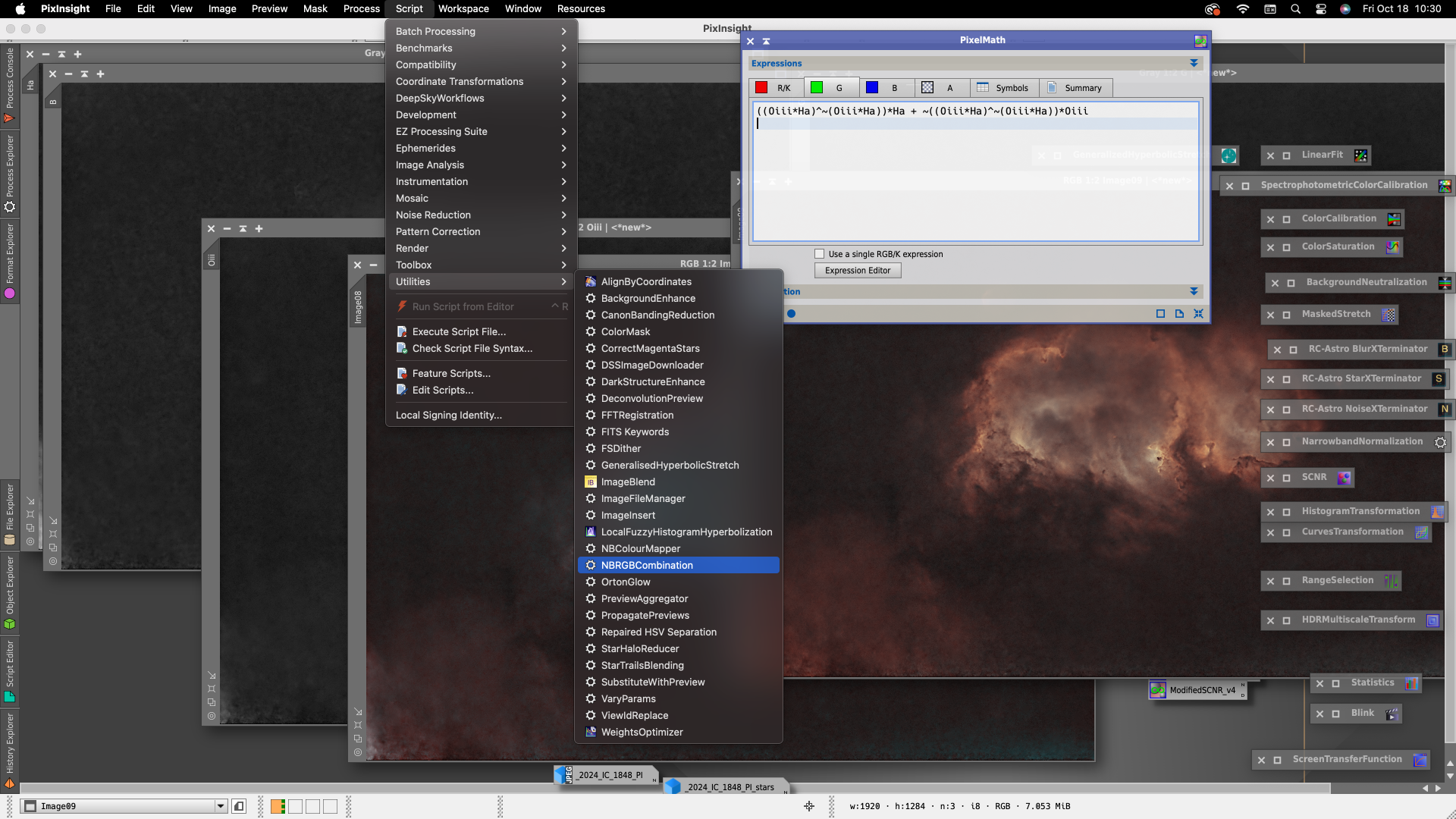Image resolution: width=1456 pixels, height=819 pixels.
Task: Click the Blink process icon
Action: pos(1392,714)
